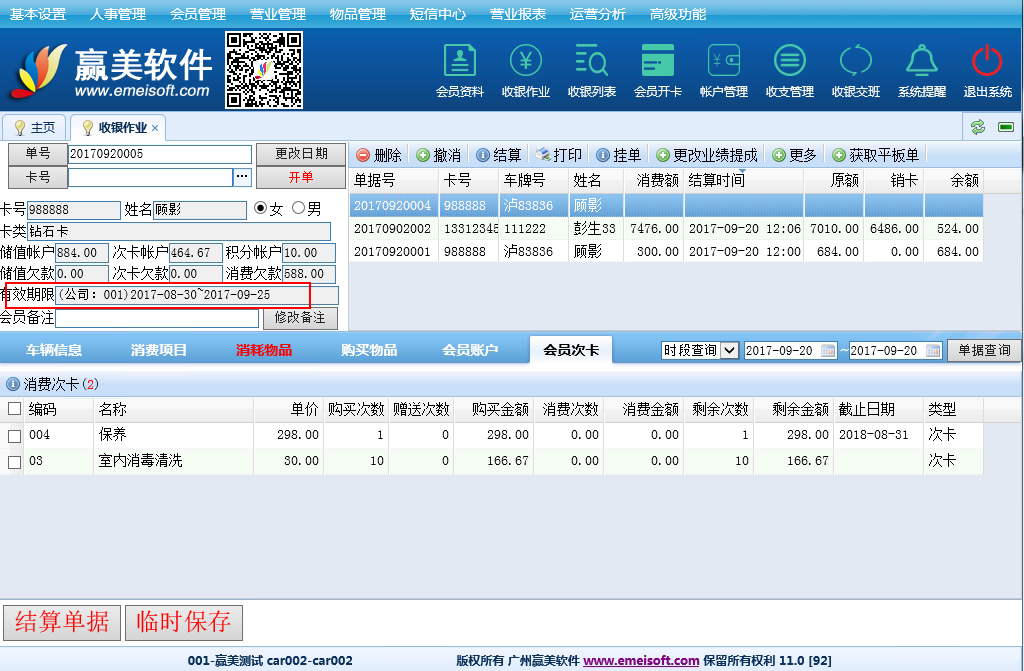Click the 收银作业 cashier icon in toolbar
Viewport: 1024px width, 671px height.
pyautogui.click(x=526, y=63)
